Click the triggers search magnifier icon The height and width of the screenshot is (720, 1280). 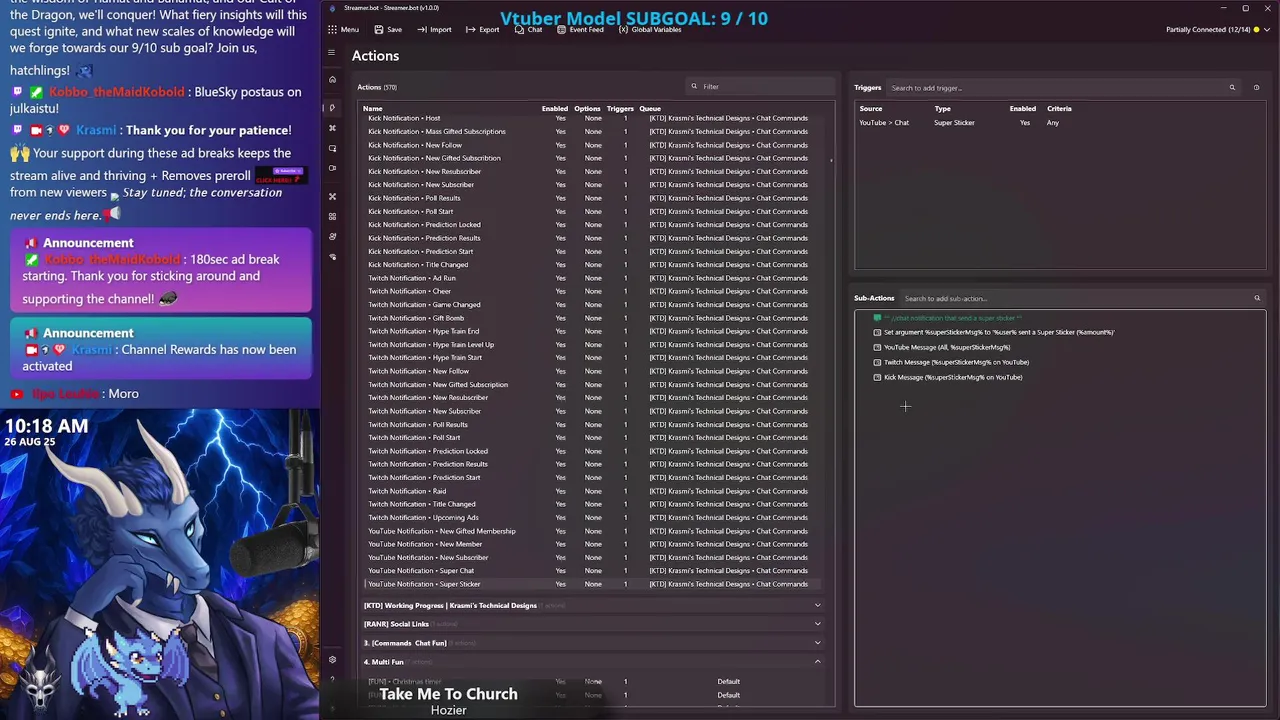(x=1232, y=88)
